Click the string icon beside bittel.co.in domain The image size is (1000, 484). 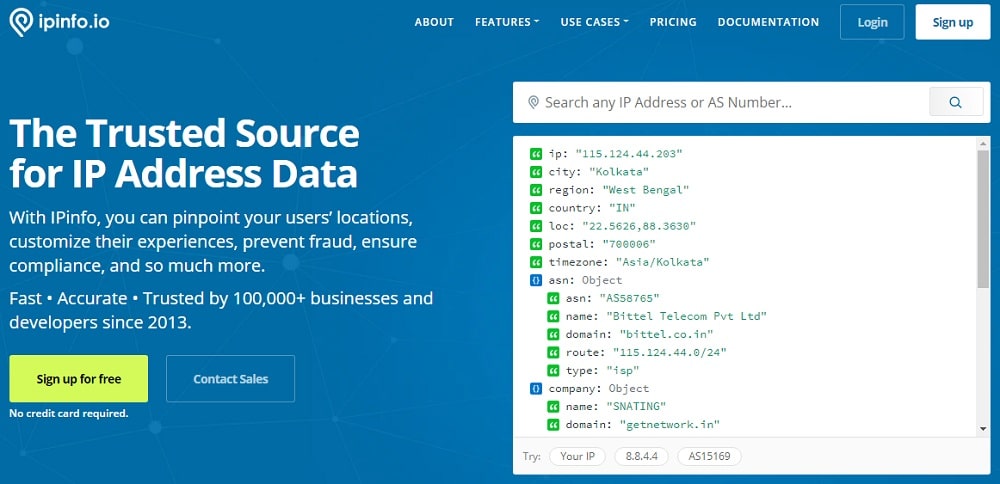(553, 334)
